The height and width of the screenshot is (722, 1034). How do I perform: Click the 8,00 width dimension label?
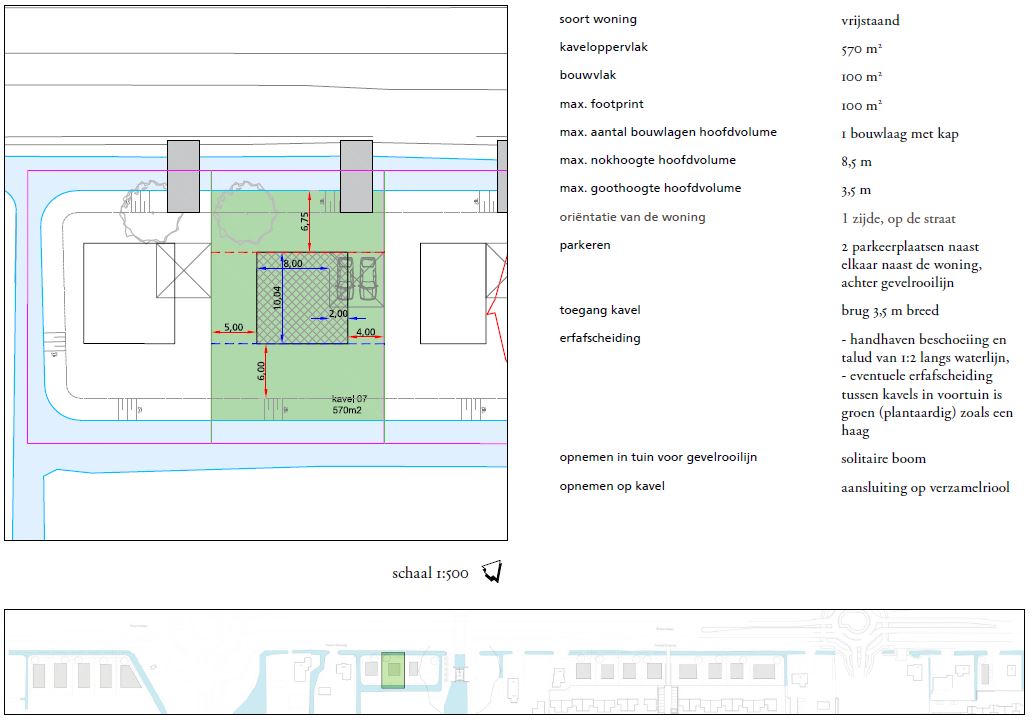tap(292, 263)
